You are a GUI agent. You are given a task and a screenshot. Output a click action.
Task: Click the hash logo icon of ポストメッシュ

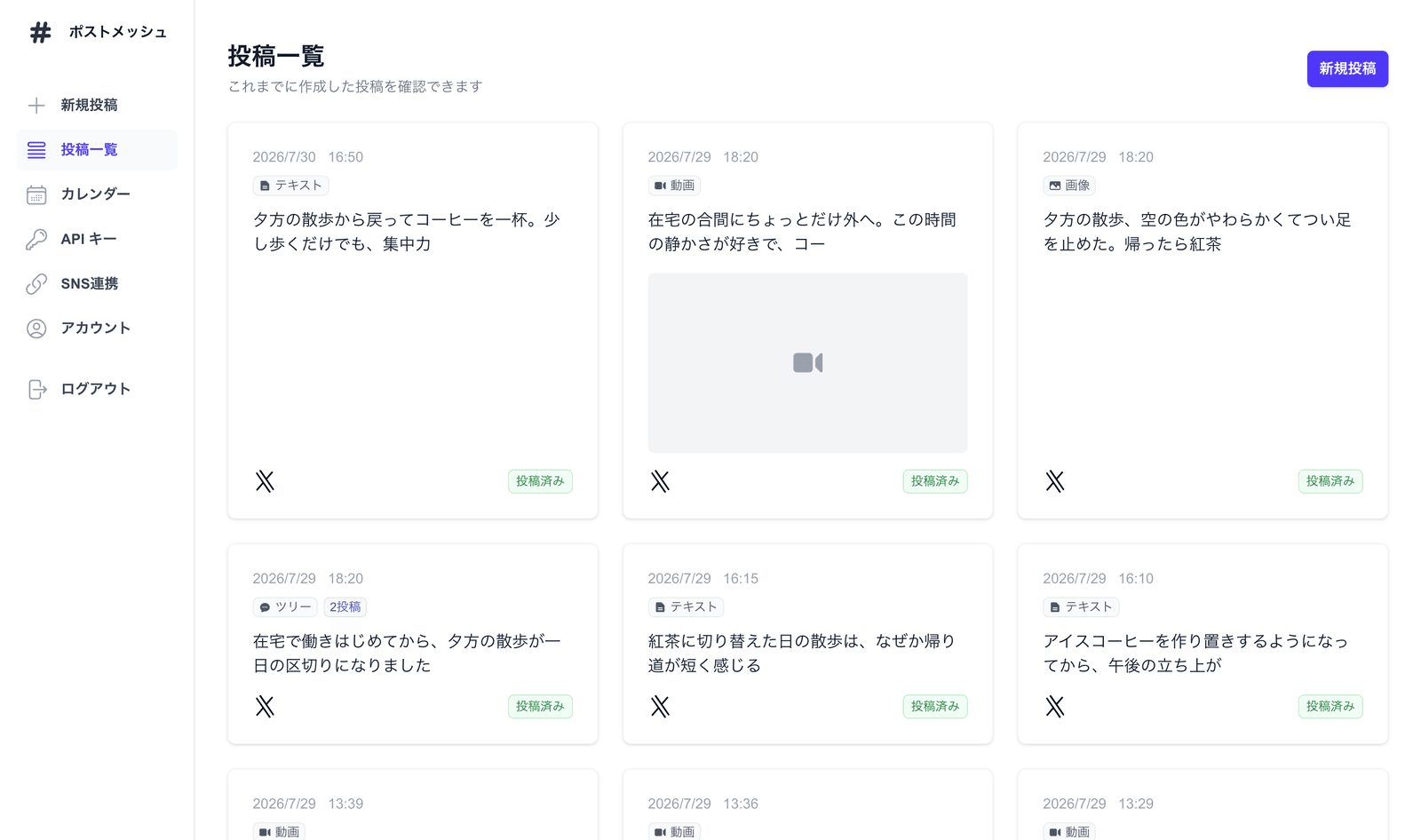click(40, 33)
